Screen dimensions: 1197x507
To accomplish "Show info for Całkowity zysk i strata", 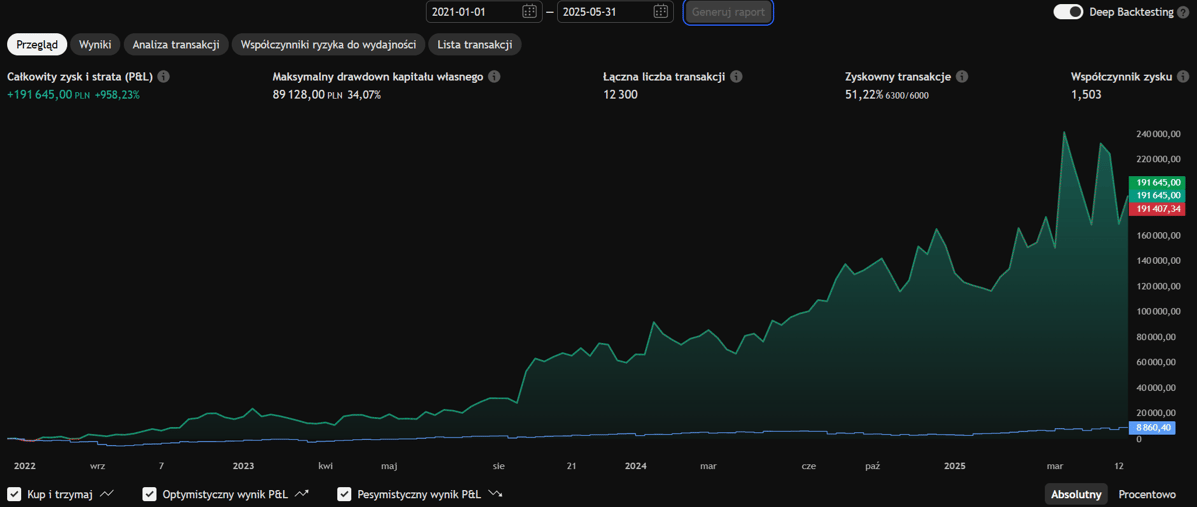I will click(x=163, y=77).
